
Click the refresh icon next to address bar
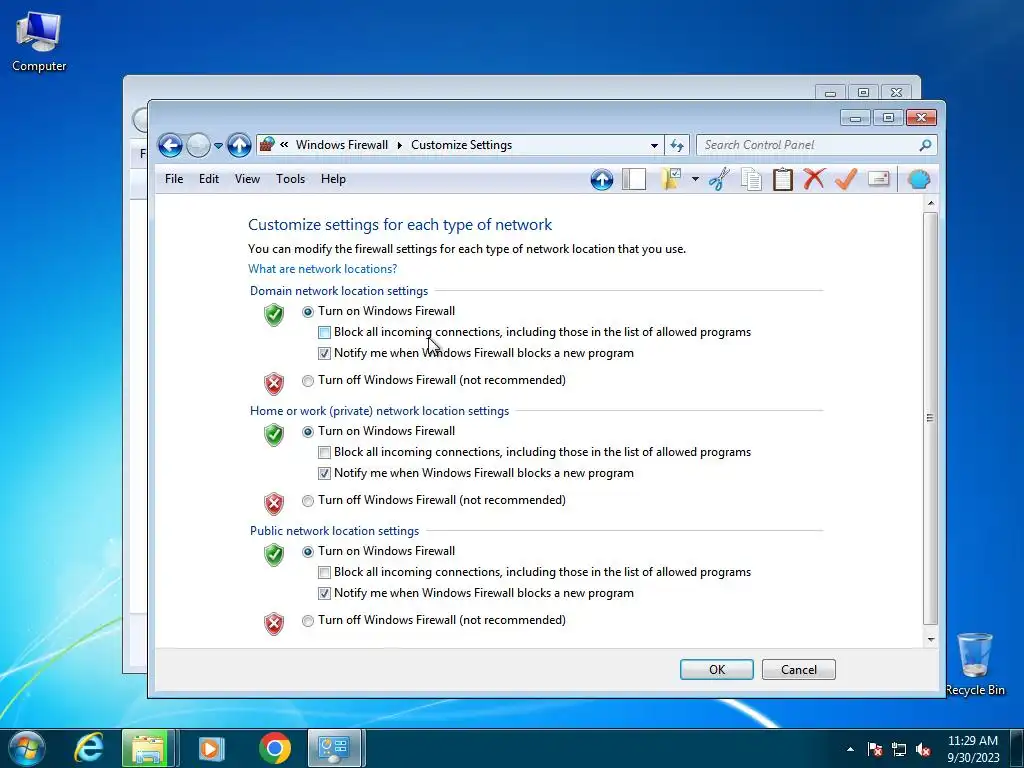click(677, 145)
